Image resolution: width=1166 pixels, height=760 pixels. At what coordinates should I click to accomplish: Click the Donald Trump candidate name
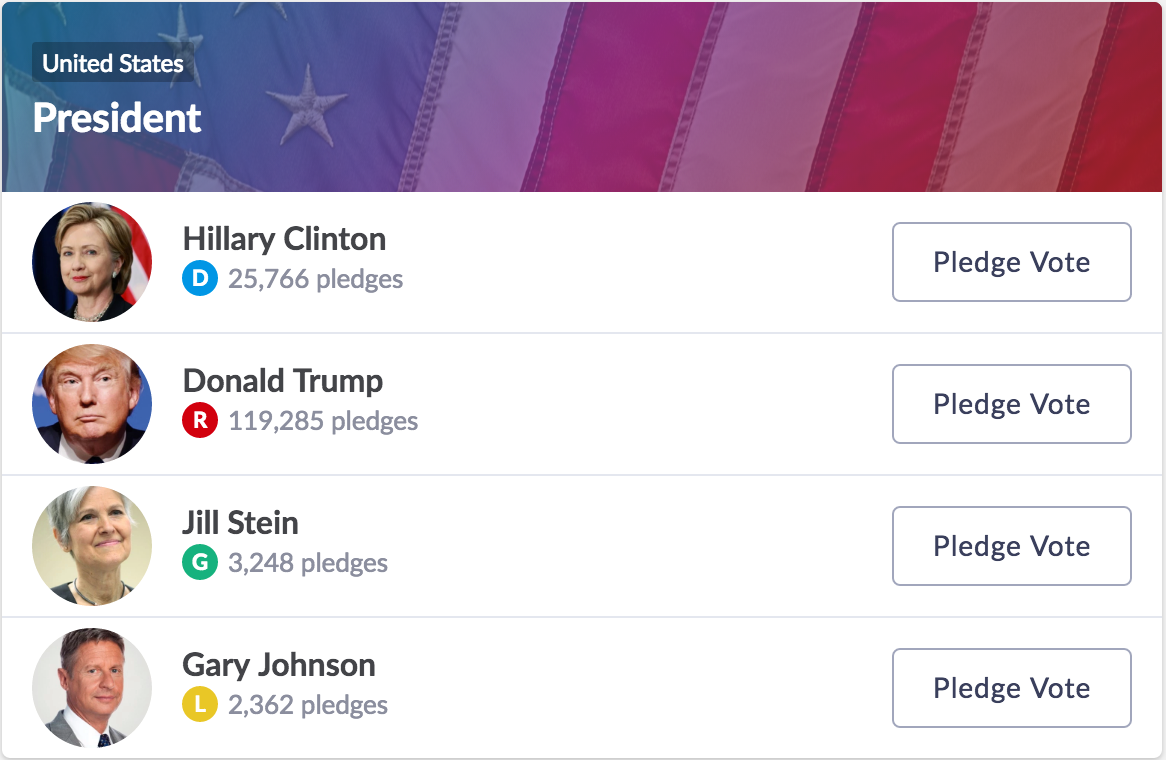[283, 381]
